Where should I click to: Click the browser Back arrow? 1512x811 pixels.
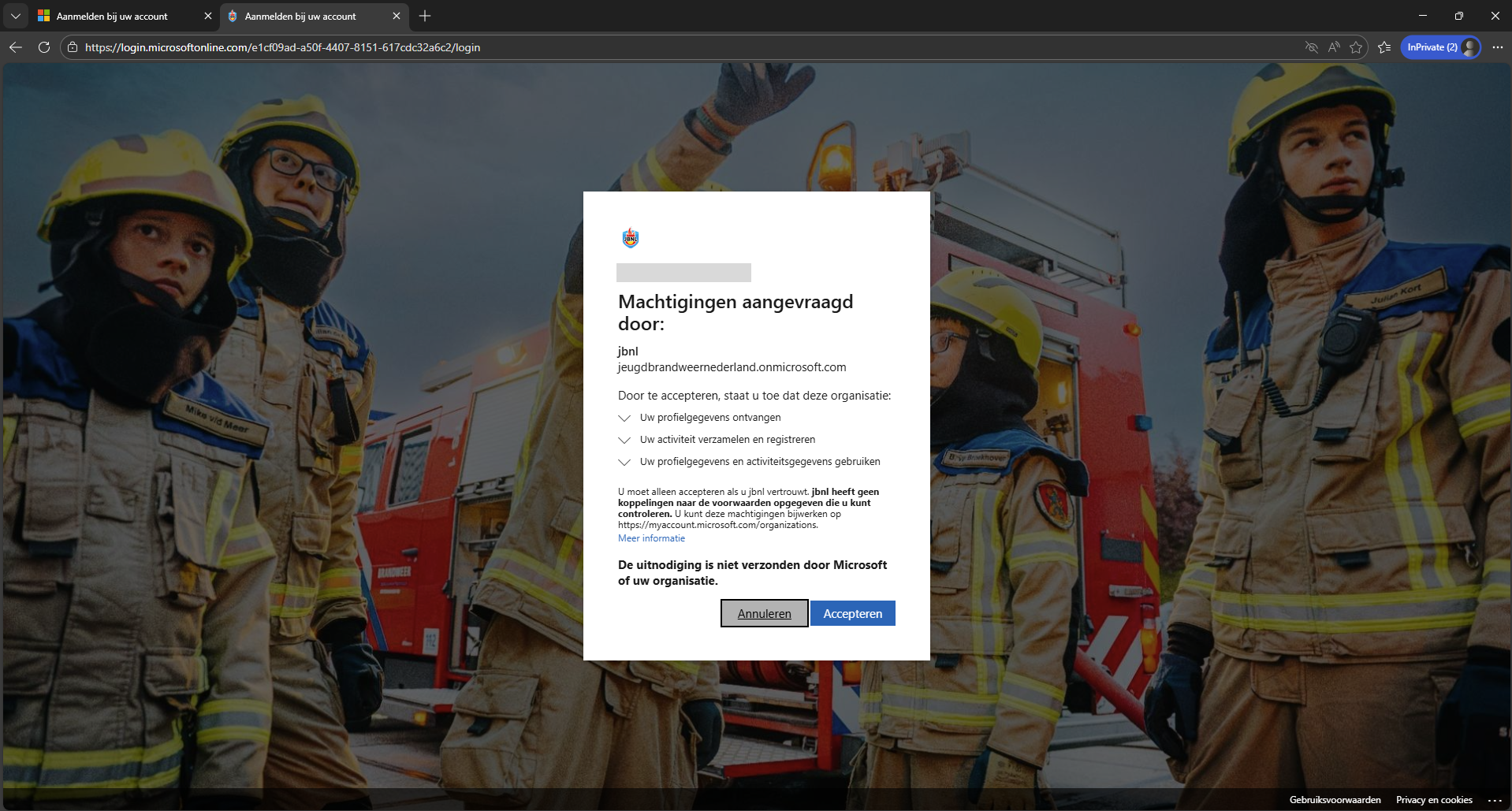16,47
